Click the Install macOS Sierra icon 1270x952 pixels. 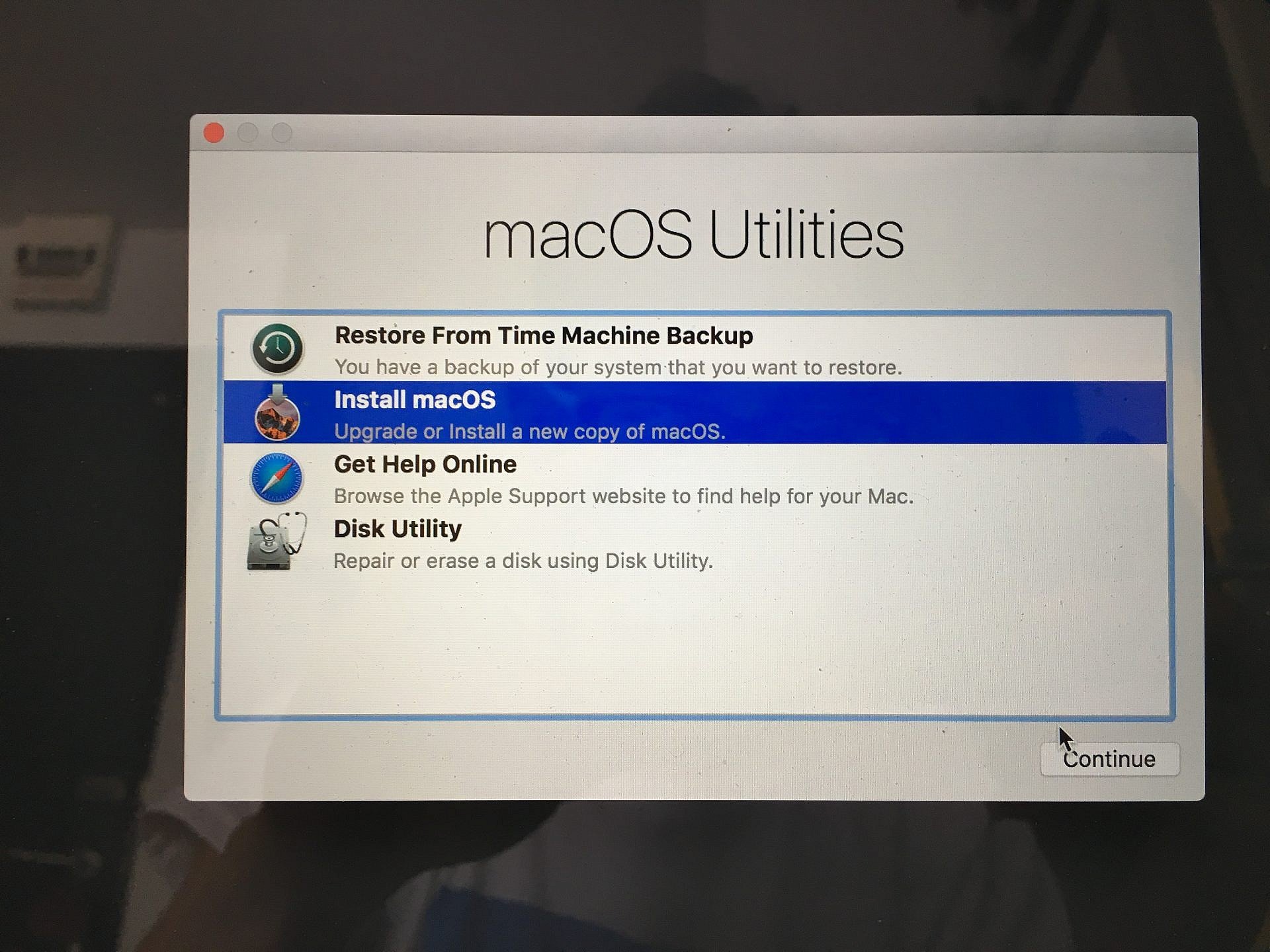(x=277, y=413)
